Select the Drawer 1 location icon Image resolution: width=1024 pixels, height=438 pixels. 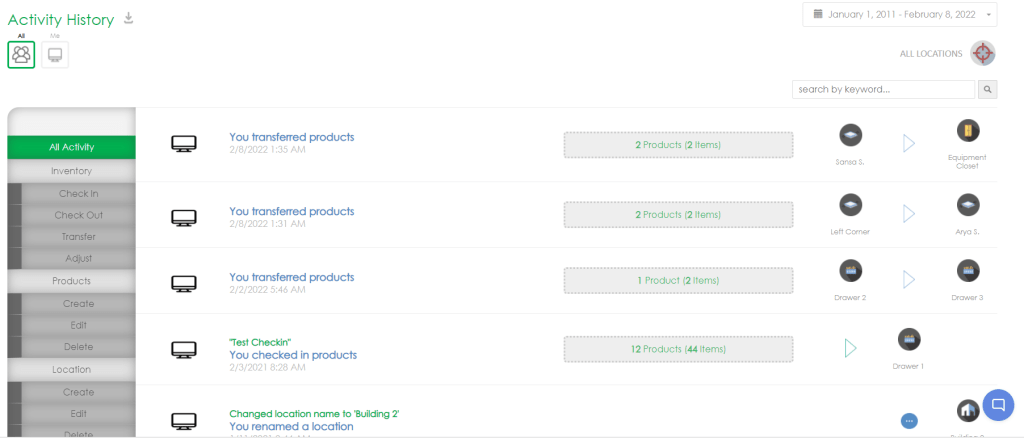click(x=909, y=339)
